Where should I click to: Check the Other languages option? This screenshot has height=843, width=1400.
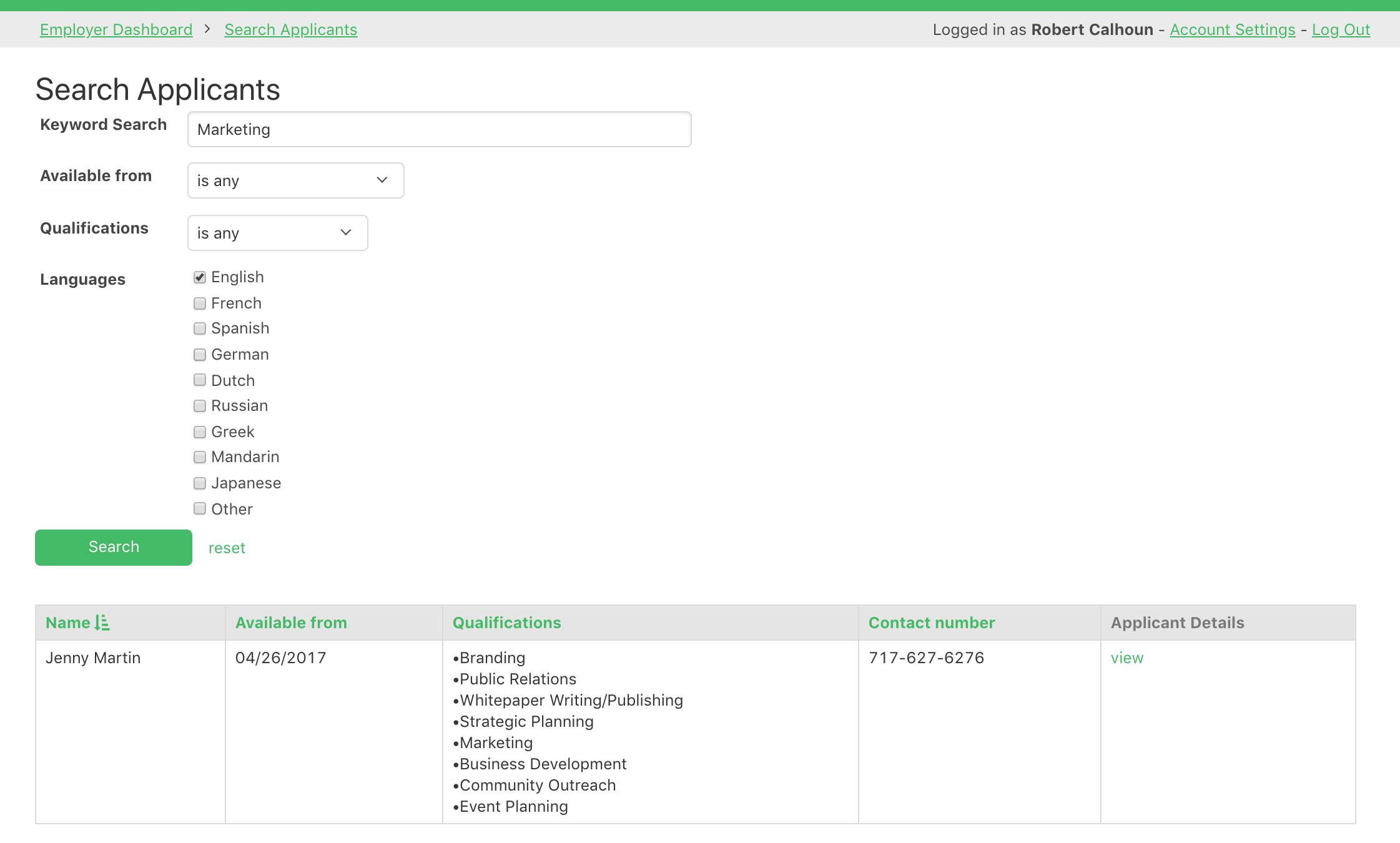pos(200,508)
